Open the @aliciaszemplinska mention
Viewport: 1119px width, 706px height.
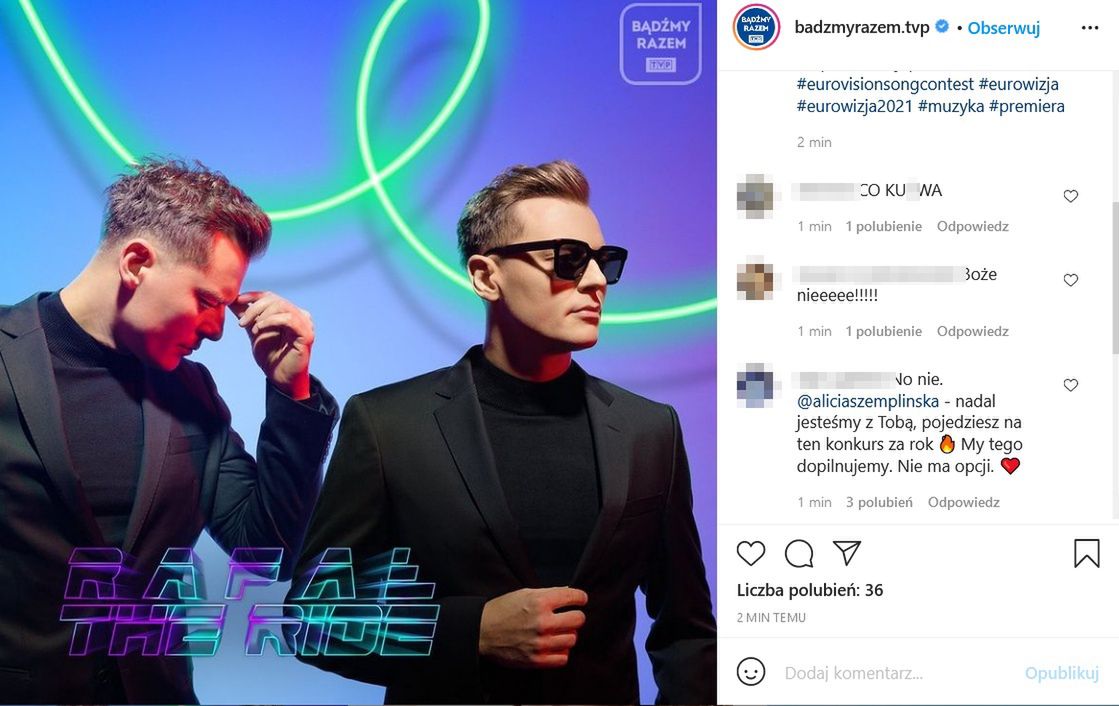pos(867,401)
